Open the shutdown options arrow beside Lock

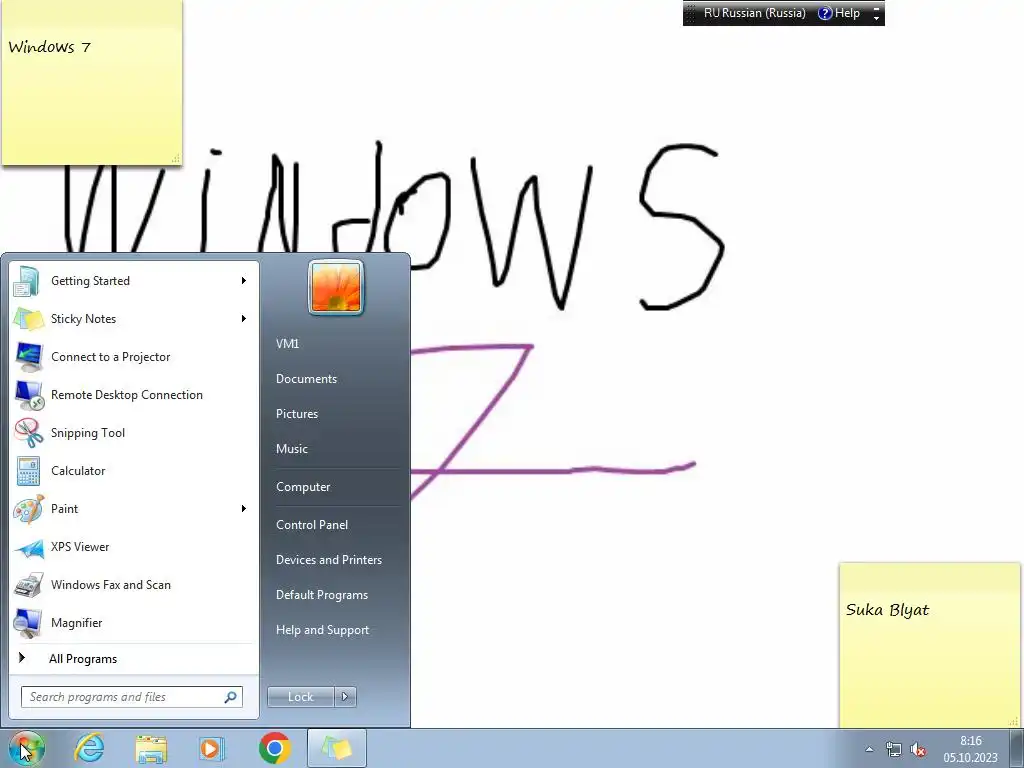point(345,697)
